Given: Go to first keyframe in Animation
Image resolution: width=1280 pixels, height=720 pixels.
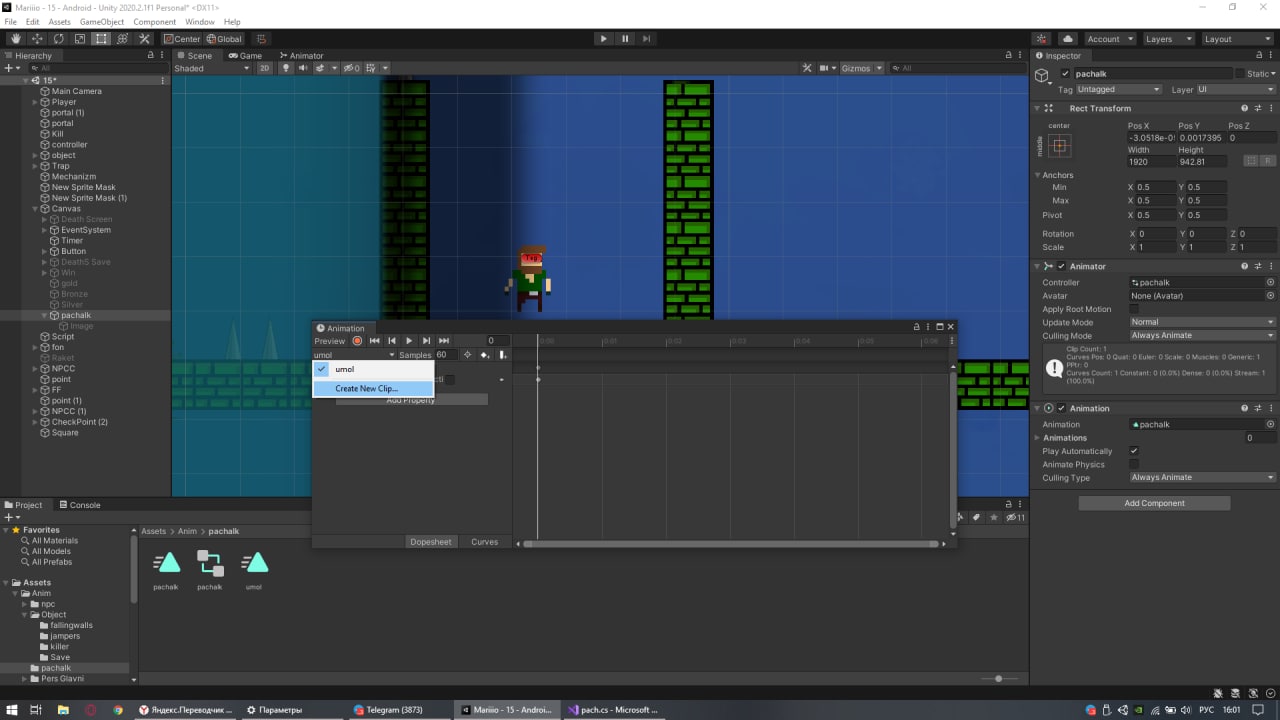Looking at the screenshot, I should pyautogui.click(x=375, y=341).
